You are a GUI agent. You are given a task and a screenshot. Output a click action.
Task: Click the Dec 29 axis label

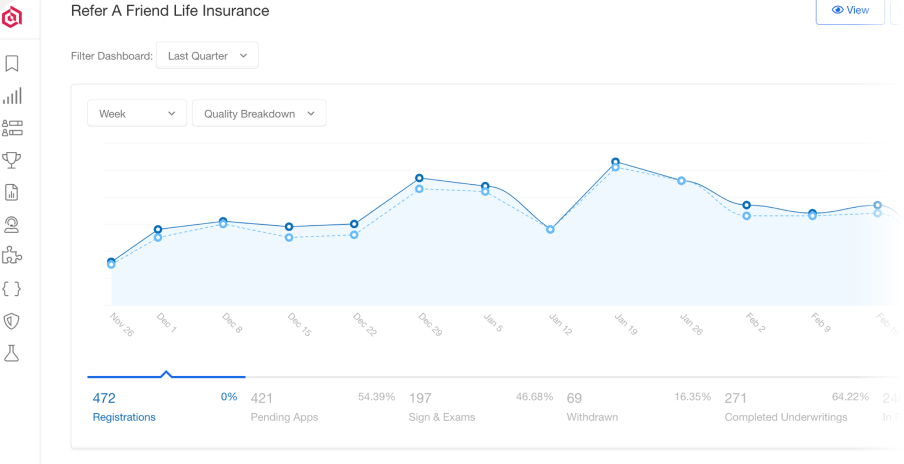click(x=430, y=325)
